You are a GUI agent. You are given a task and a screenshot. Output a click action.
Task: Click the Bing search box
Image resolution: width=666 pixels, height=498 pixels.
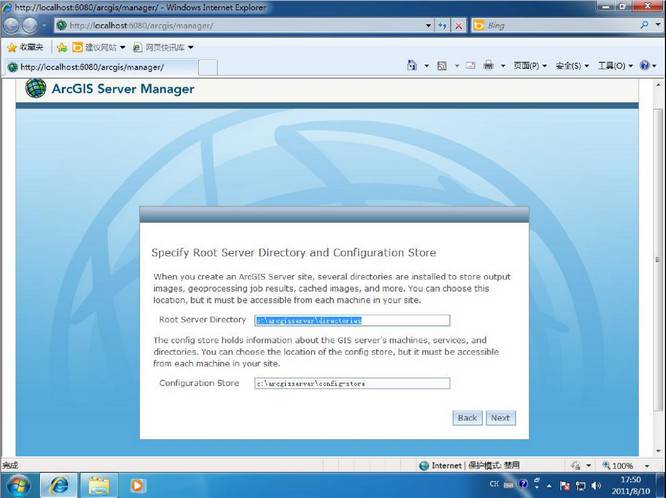click(556, 25)
